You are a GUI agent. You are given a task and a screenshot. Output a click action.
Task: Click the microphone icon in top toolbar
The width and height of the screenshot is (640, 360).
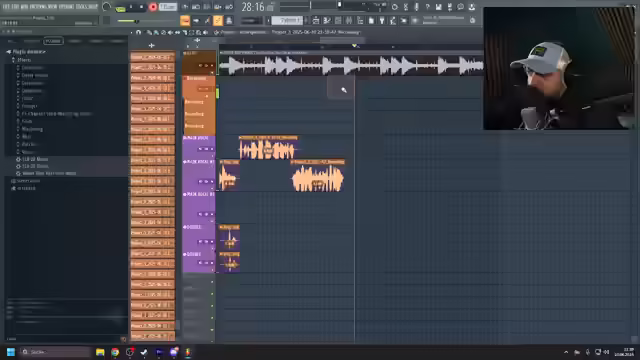416,7
